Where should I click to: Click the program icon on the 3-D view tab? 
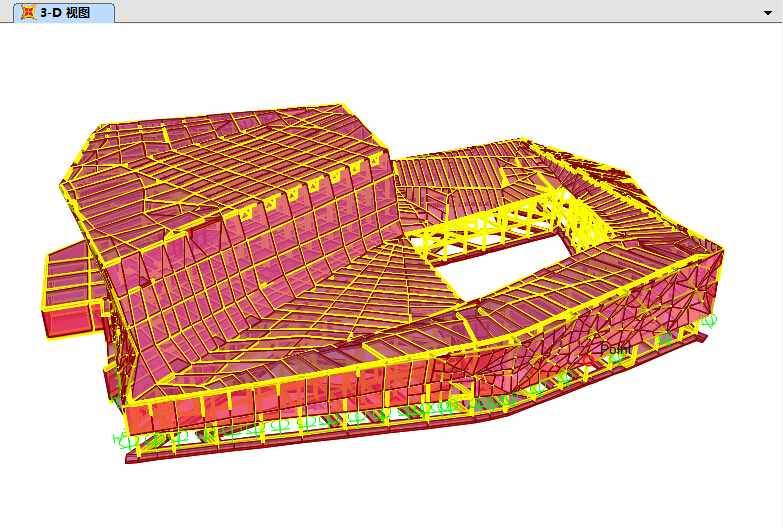click(28, 12)
